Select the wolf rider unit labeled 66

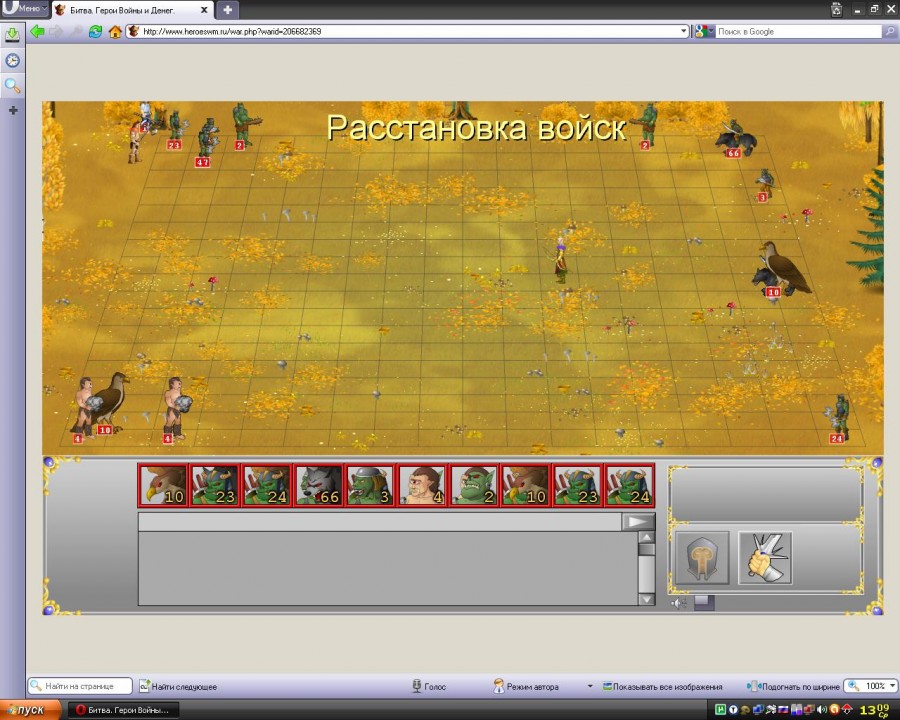[x=735, y=138]
